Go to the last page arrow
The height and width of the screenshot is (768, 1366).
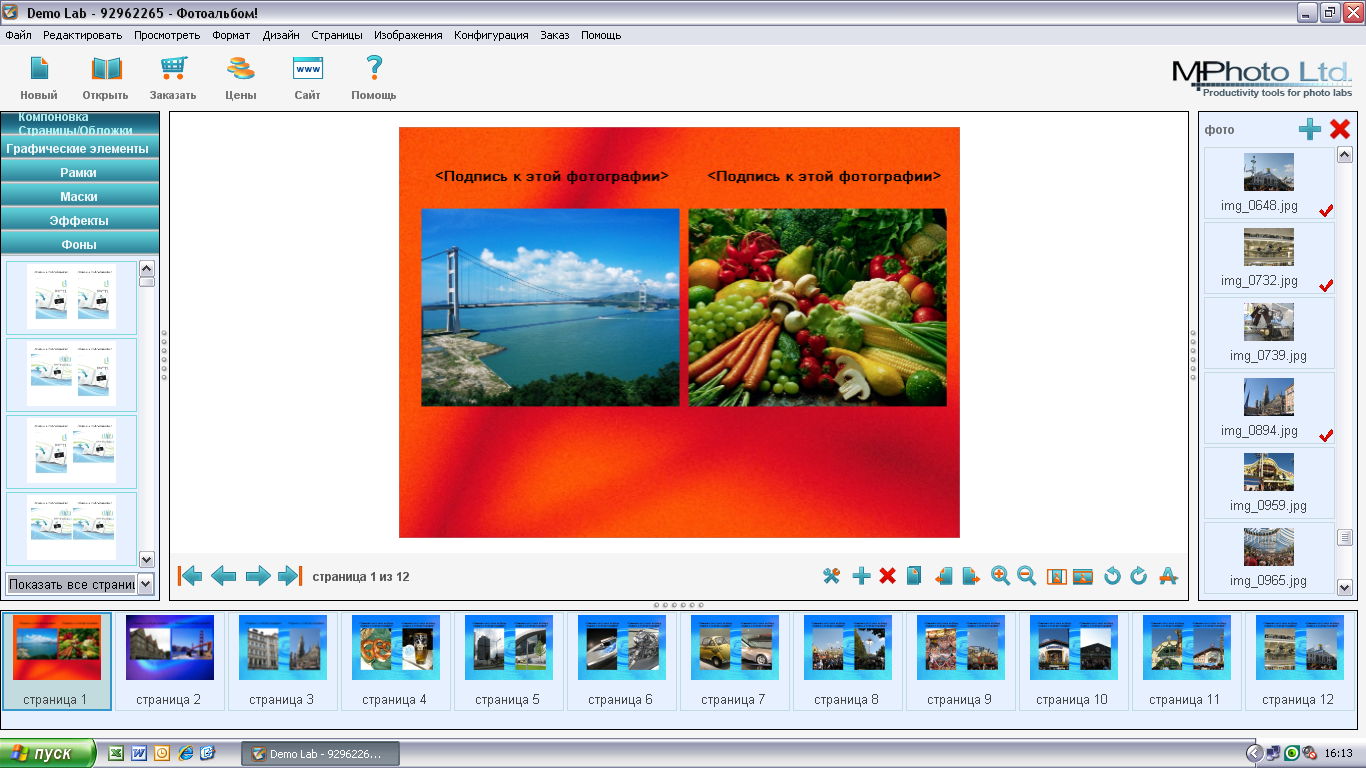[x=290, y=576]
